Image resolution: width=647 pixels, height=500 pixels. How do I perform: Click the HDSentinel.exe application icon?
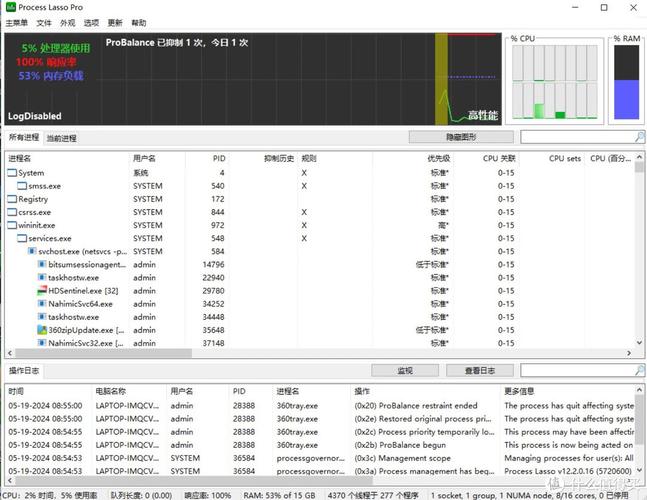tap(42, 291)
